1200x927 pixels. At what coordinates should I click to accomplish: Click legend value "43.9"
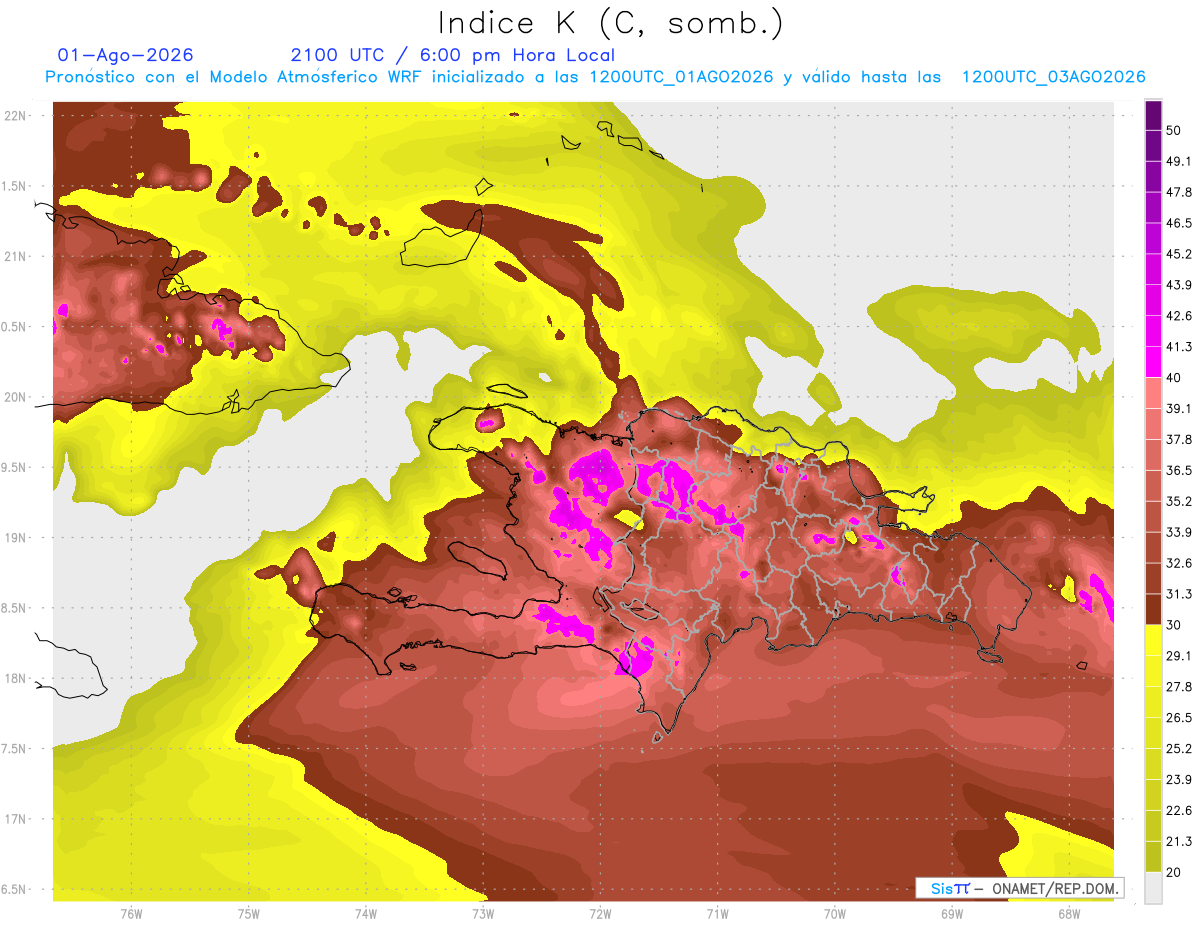click(1179, 285)
